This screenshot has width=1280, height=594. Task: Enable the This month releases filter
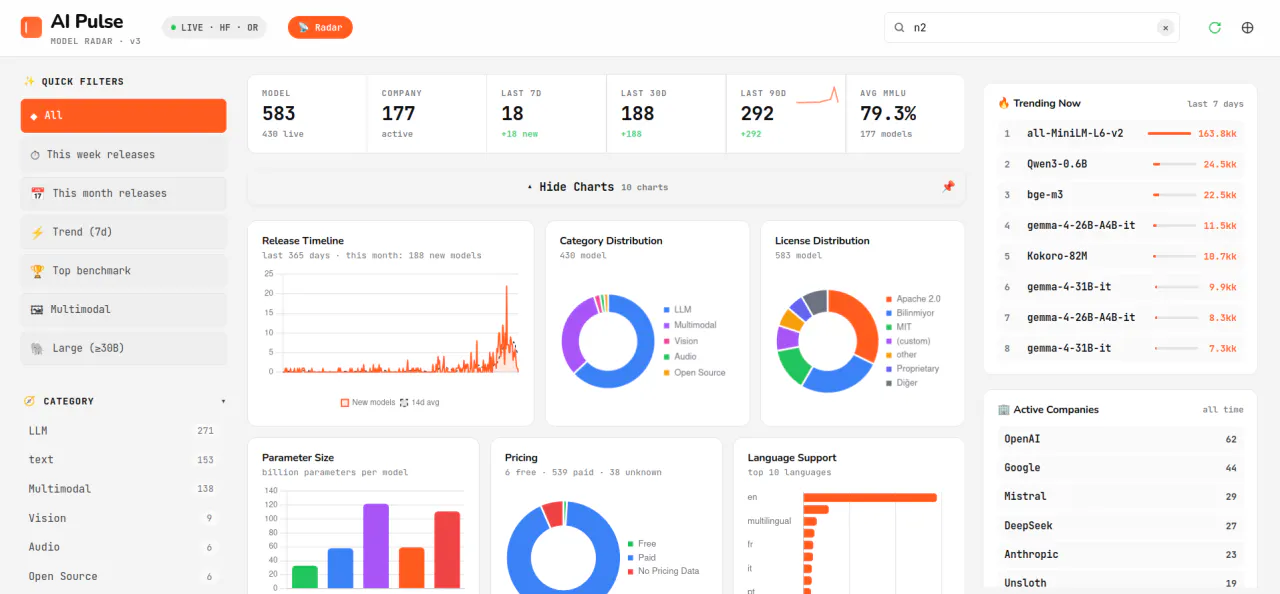coord(123,193)
